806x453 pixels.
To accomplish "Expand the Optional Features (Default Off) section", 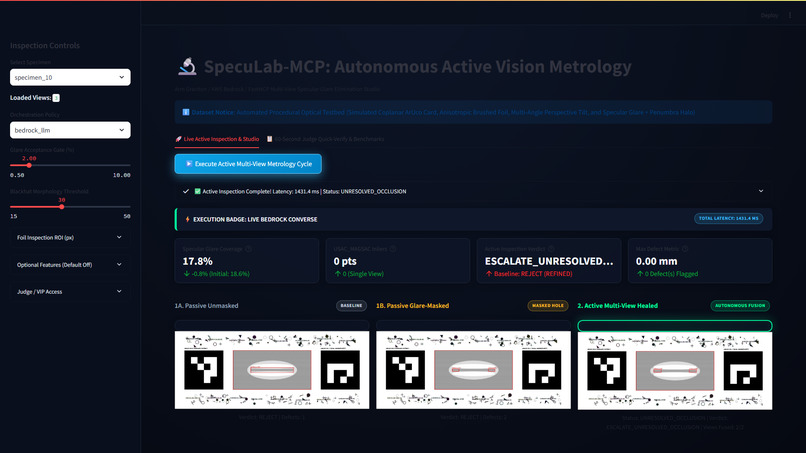I will tap(70, 265).
